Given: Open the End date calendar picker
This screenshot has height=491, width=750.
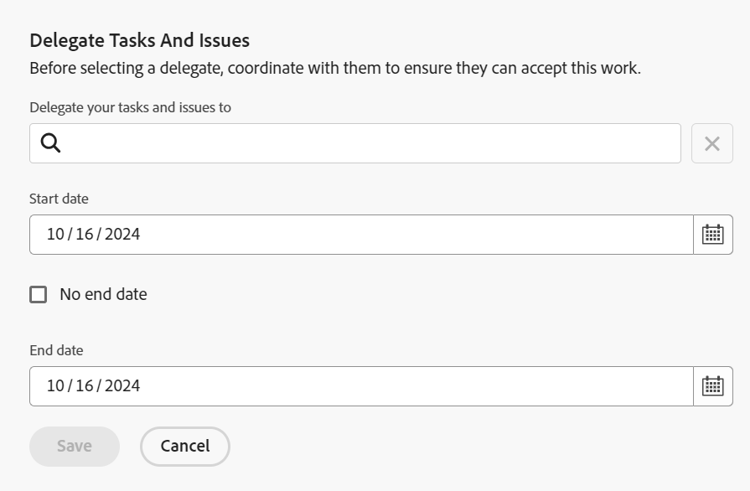Looking at the screenshot, I should point(712,386).
